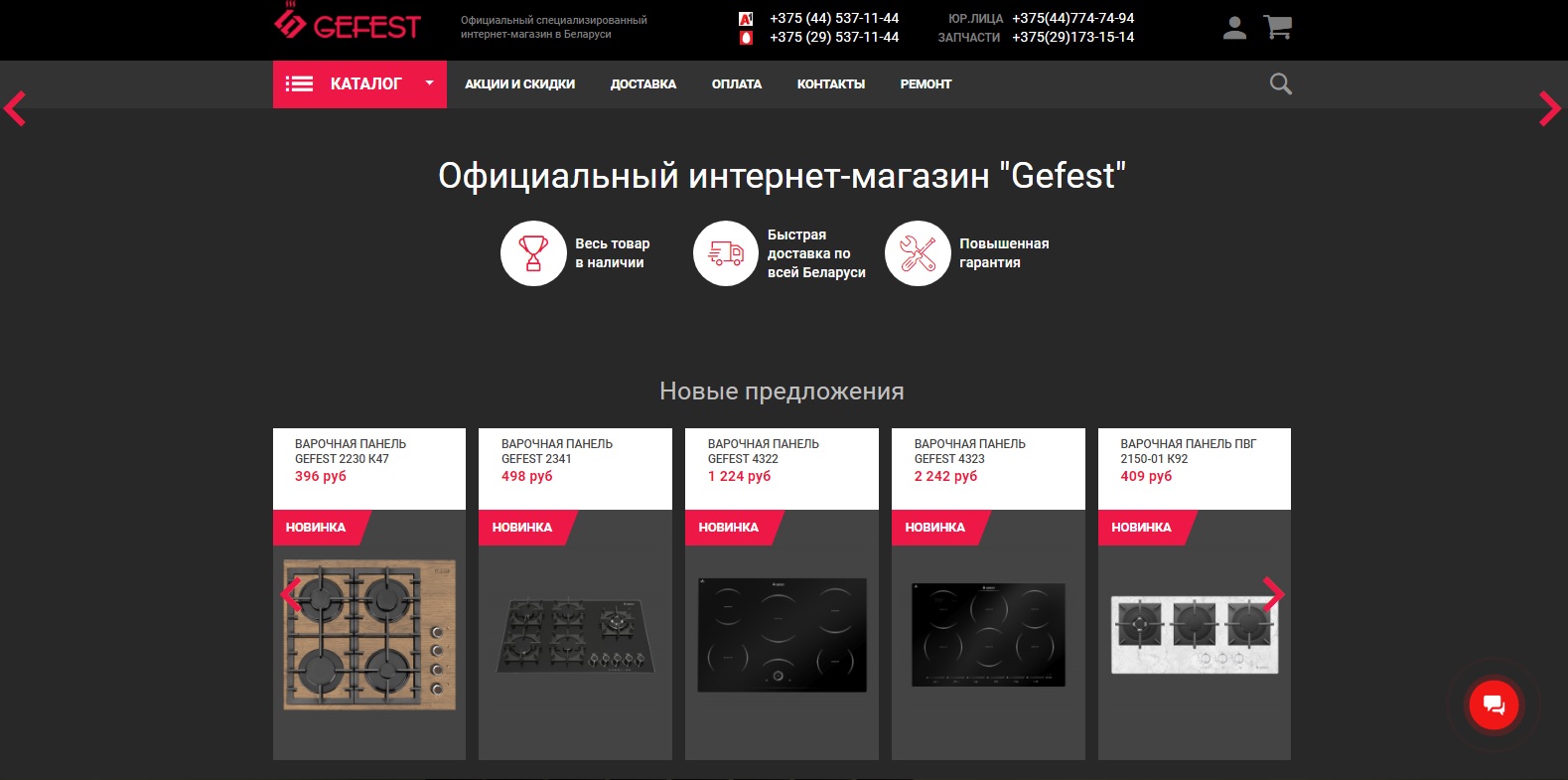This screenshot has width=1568, height=780.
Task: Click the ЮР.ЛИЦА label
Action: click(x=975, y=19)
